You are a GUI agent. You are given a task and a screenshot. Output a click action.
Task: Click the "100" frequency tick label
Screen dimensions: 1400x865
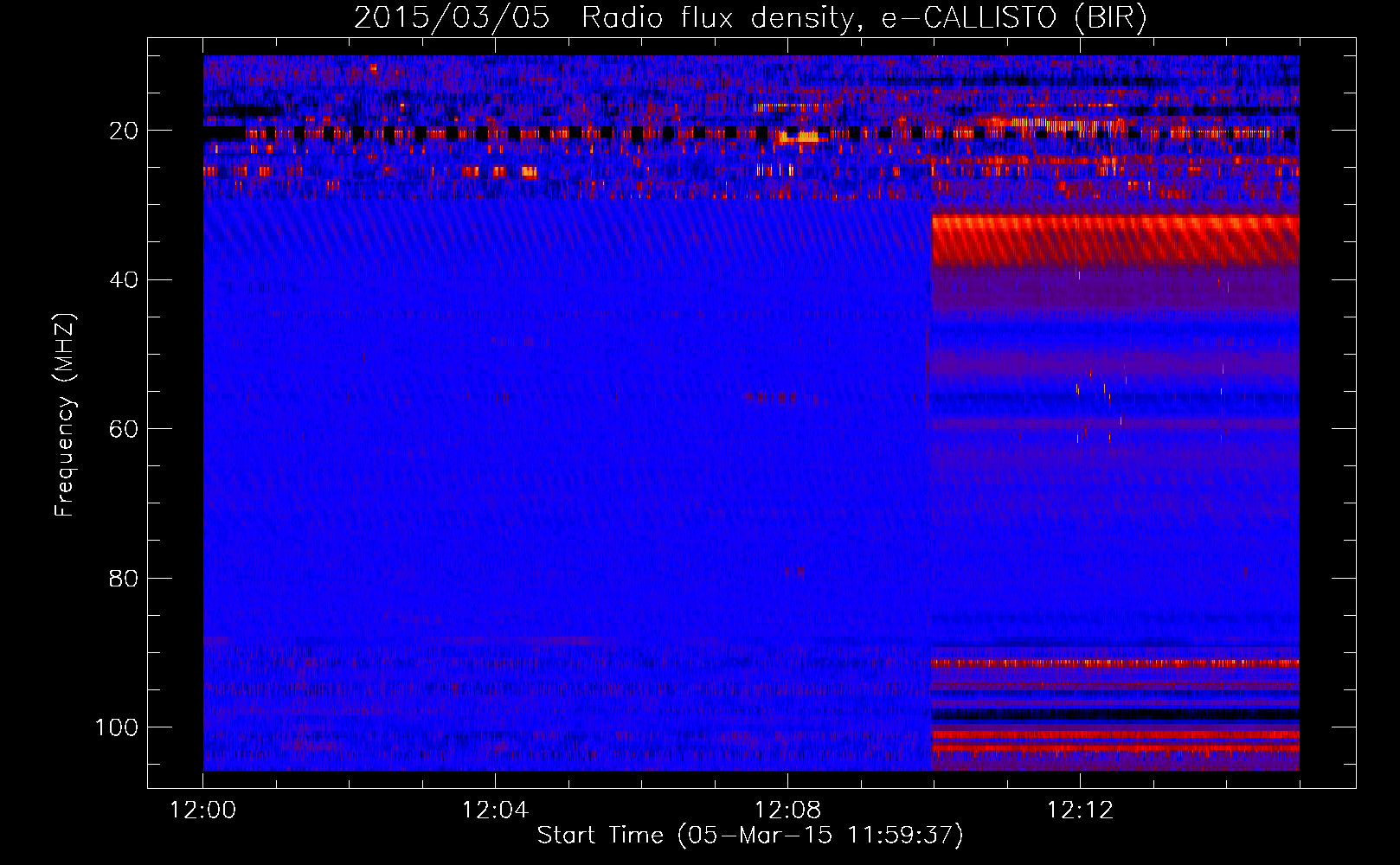pos(117,727)
